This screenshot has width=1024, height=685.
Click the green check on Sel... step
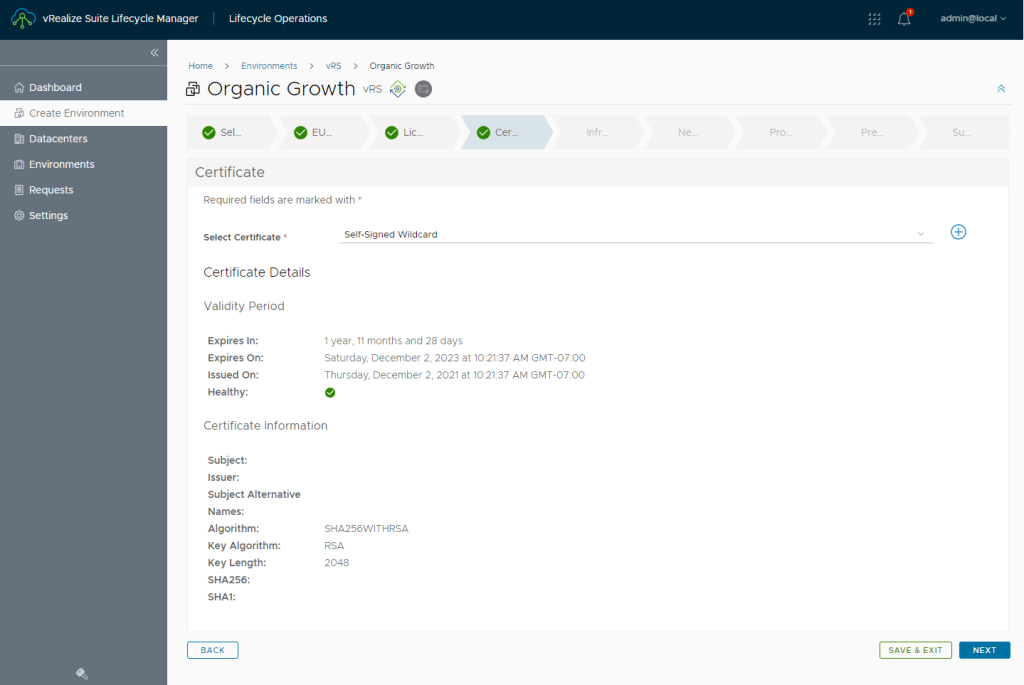pyautogui.click(x=209, y=133)
